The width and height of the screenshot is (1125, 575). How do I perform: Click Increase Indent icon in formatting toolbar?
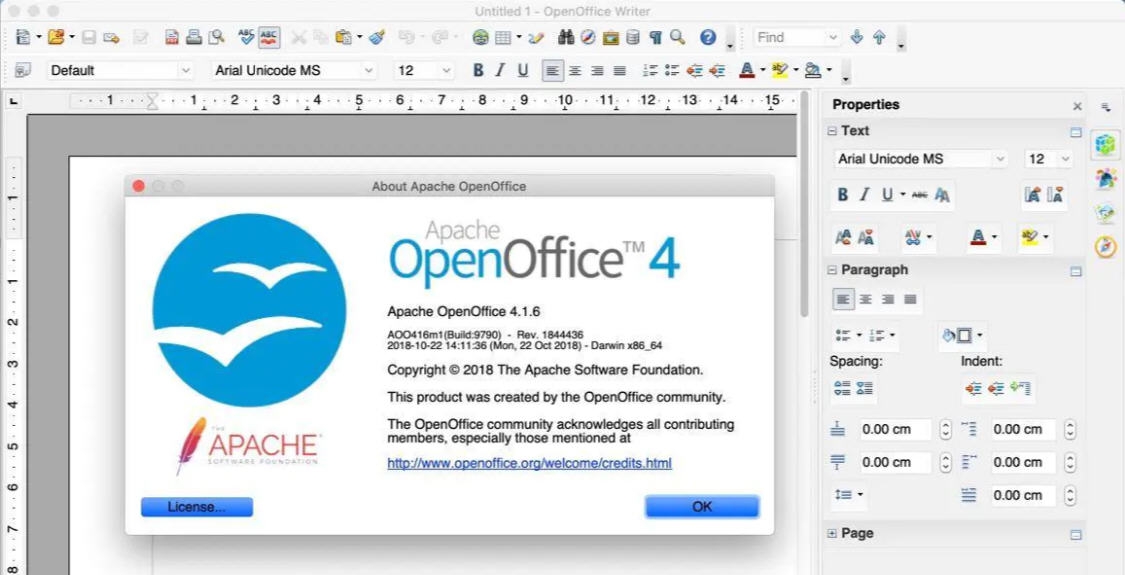(x=717, y=70)
